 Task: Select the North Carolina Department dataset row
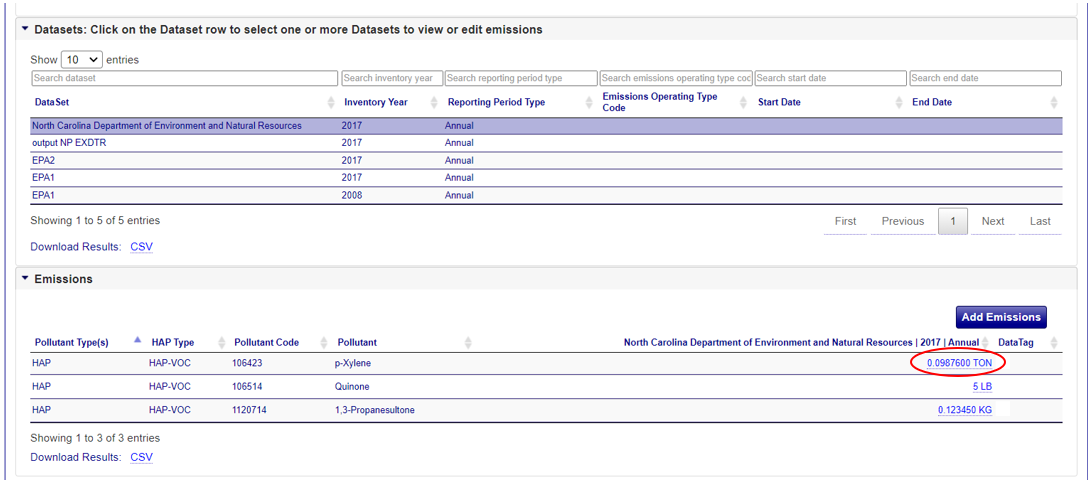tap(546, 126)
